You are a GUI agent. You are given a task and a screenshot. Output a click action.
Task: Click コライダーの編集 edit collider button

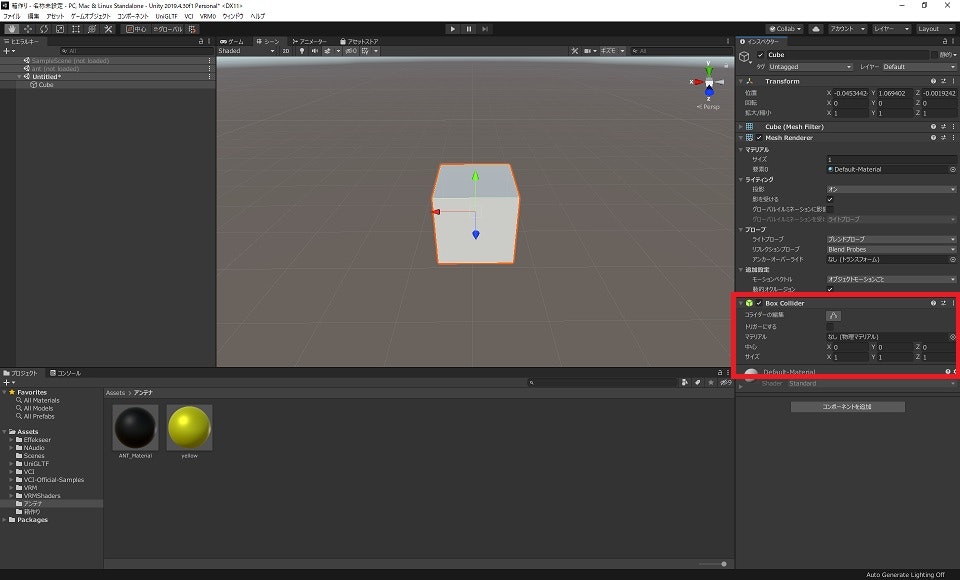(833, 315)
